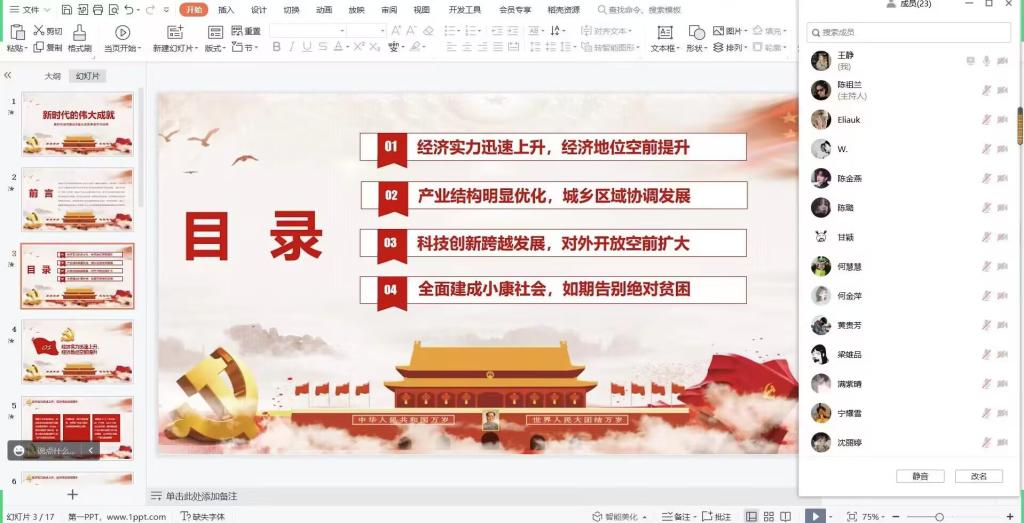Click the Arrange (排列) layers icon
This screenshot has height=523, width=1024.
[718, 47]
